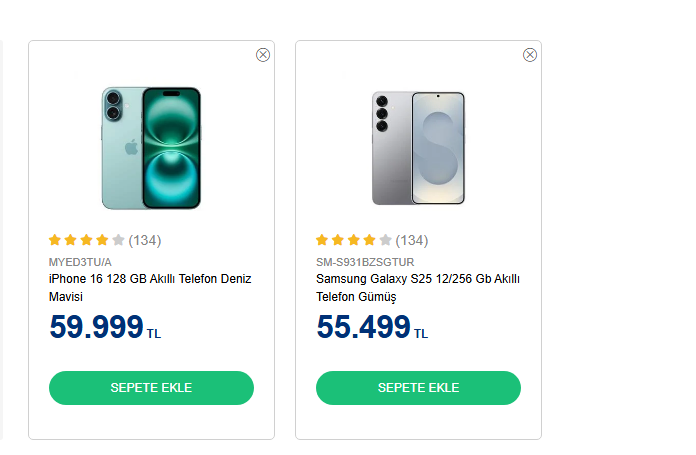The image size is (696, 455).
Task: Open the Galaxy S25 review count (134)
Action: (412, 240)
